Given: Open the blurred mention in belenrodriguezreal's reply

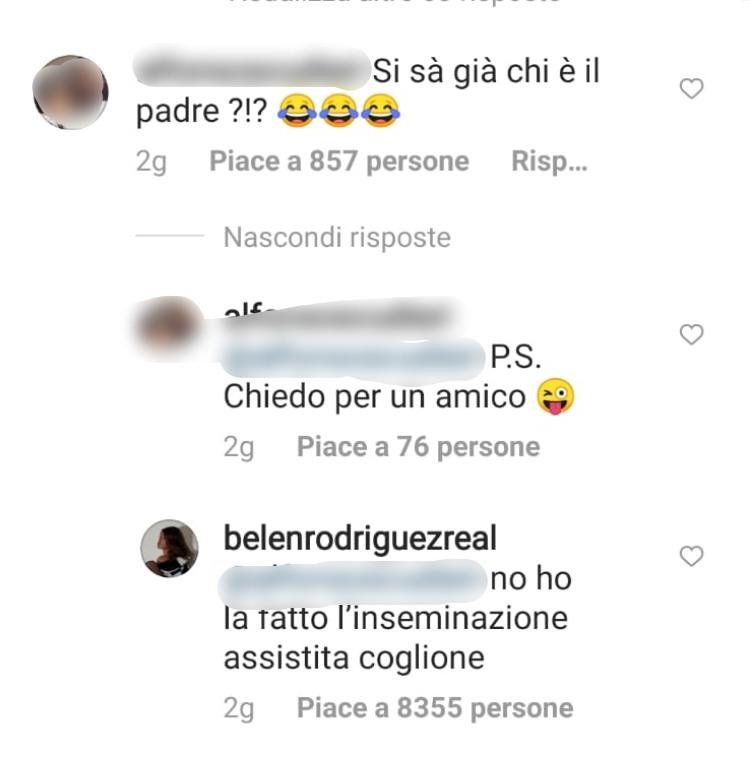Looking at the screenshot, I should point(352,580).
